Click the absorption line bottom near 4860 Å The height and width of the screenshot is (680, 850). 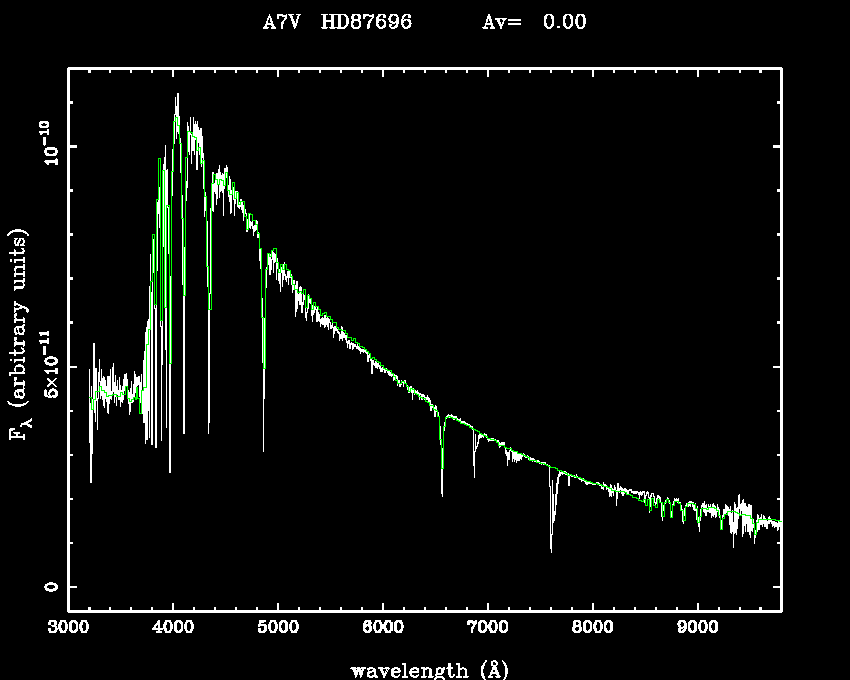(264, 449)
